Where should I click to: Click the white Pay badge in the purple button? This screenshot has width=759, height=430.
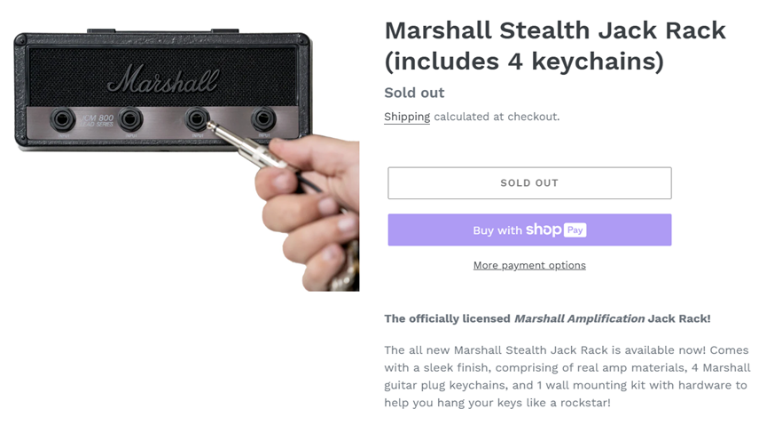574,230
